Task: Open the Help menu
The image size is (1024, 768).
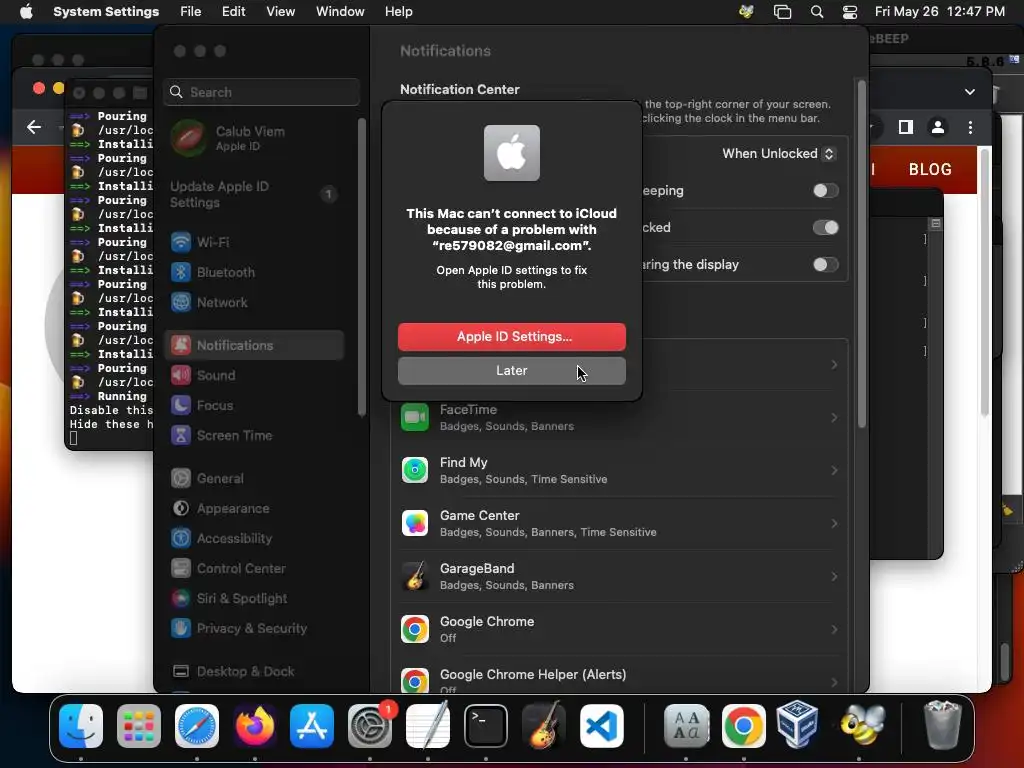Action: 398,12
